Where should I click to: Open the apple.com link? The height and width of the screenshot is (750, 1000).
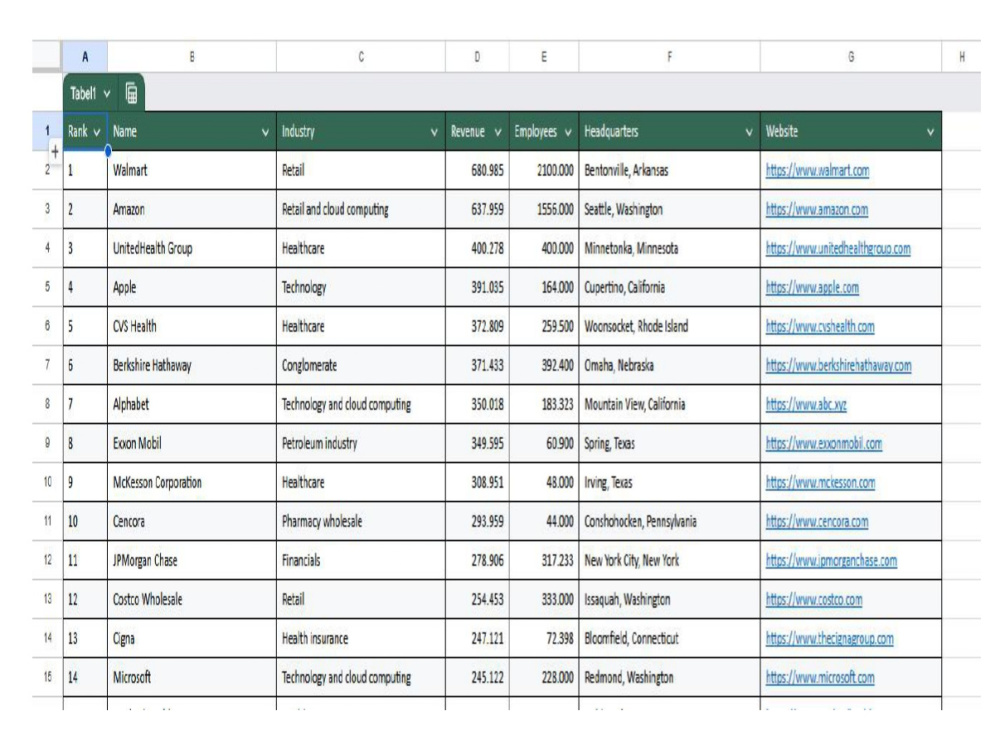812,287
